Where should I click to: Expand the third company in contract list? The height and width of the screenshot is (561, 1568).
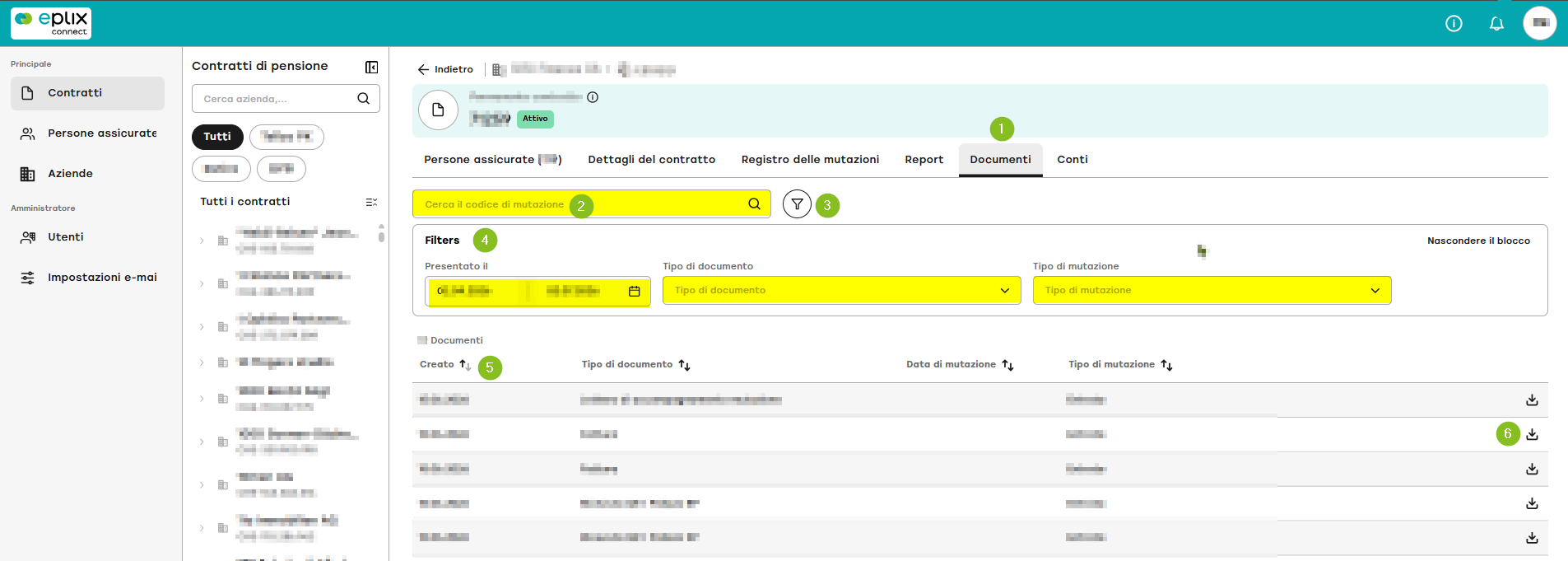point(202,327)
